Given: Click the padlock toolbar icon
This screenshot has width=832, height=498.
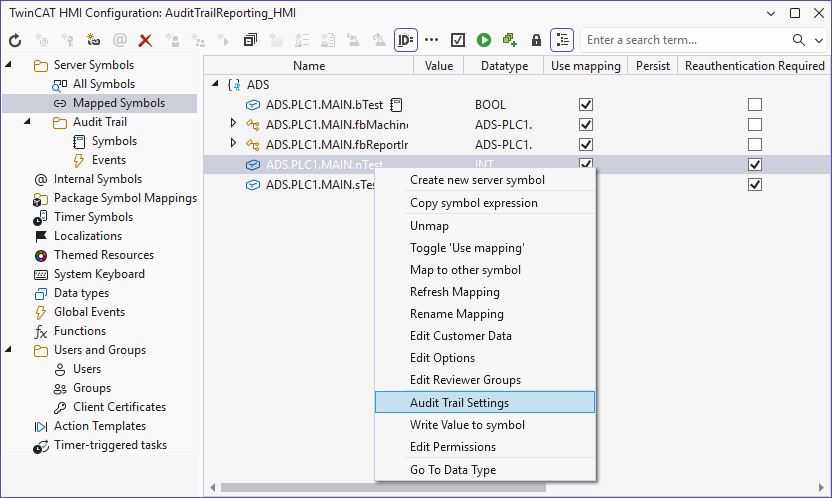Looking at the screenshot, I should point(536,40).
